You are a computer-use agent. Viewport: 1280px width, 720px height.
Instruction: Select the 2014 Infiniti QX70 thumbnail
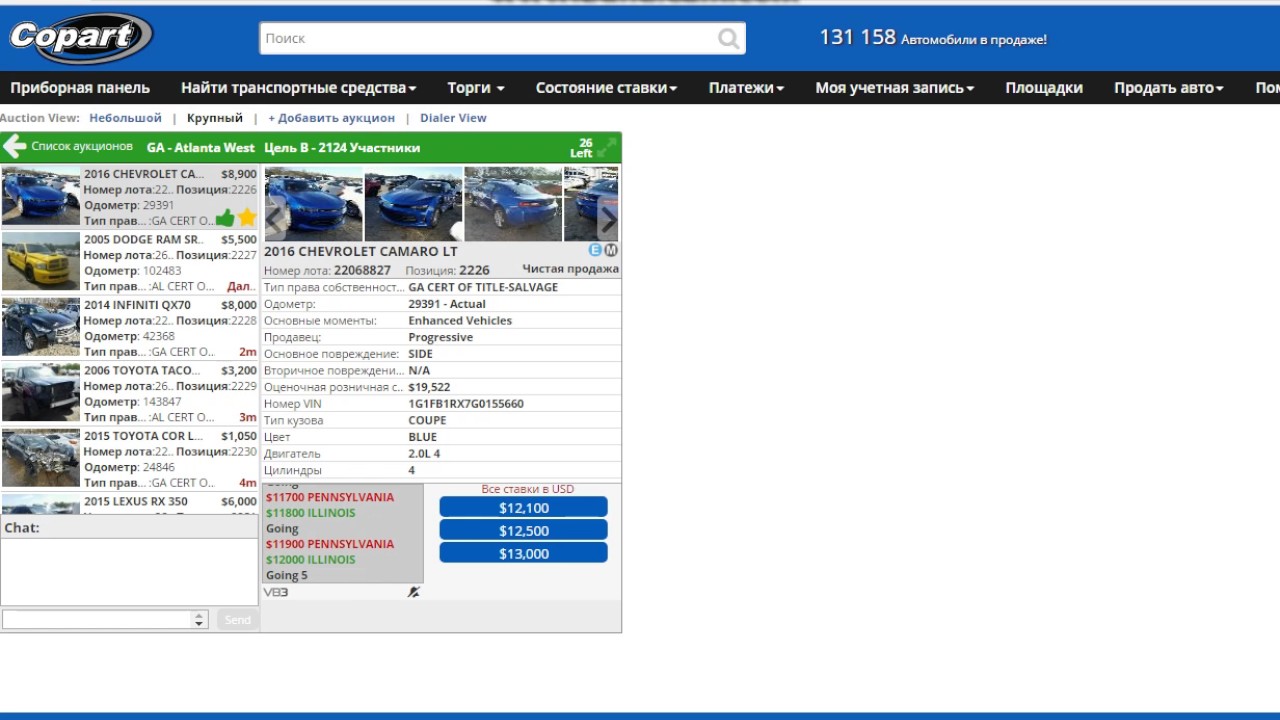[41, 327]
